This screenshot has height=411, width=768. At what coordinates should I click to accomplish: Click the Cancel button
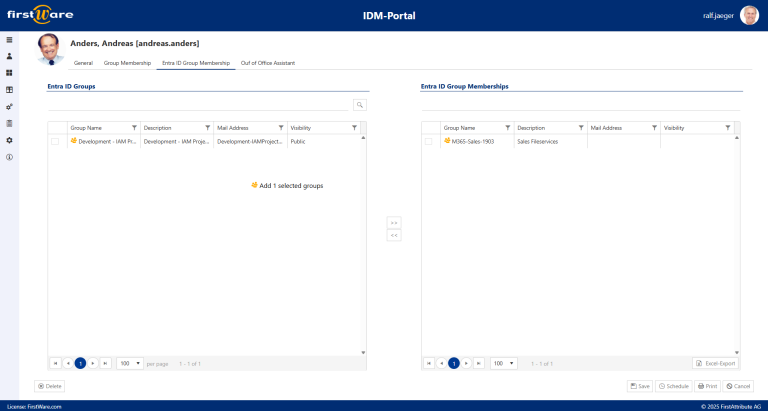738,386
